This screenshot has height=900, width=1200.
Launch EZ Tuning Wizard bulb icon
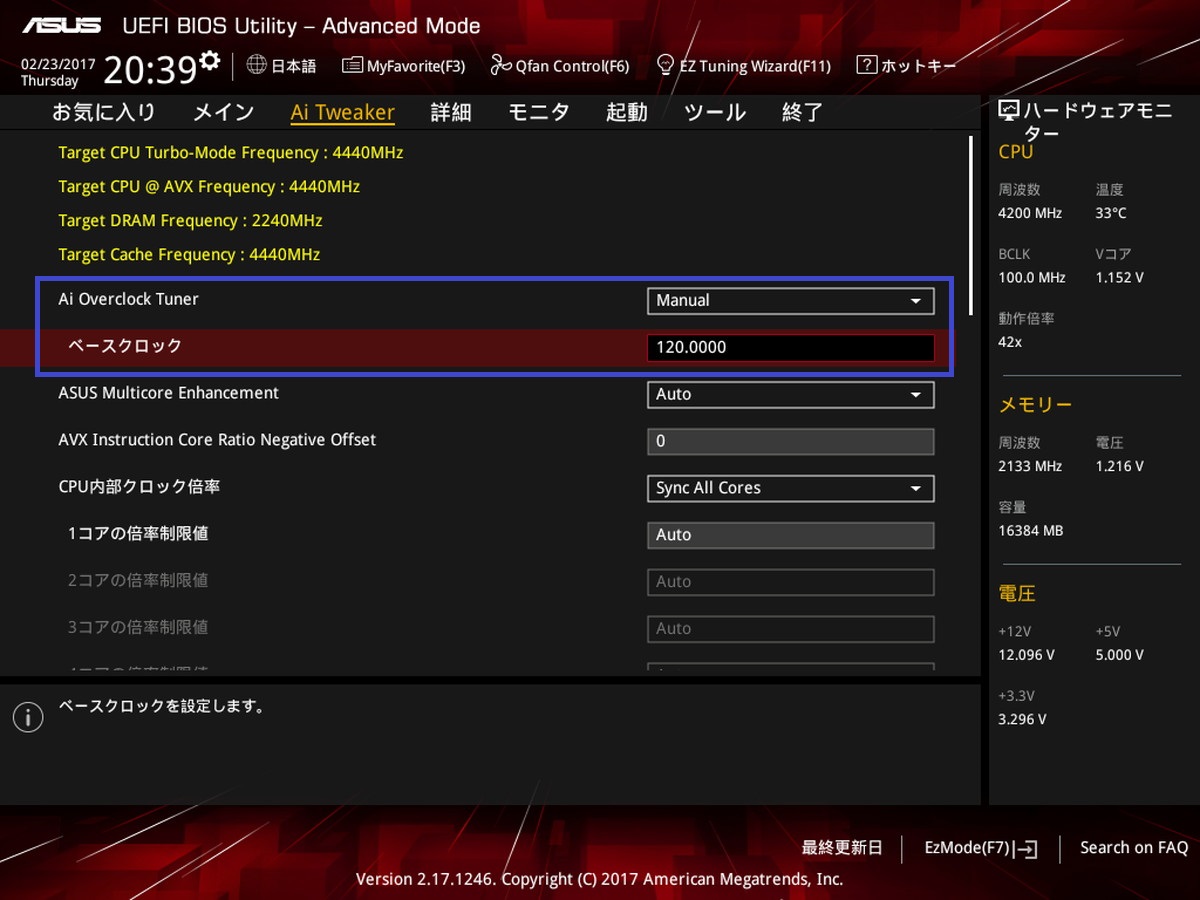tap(665, 65)
